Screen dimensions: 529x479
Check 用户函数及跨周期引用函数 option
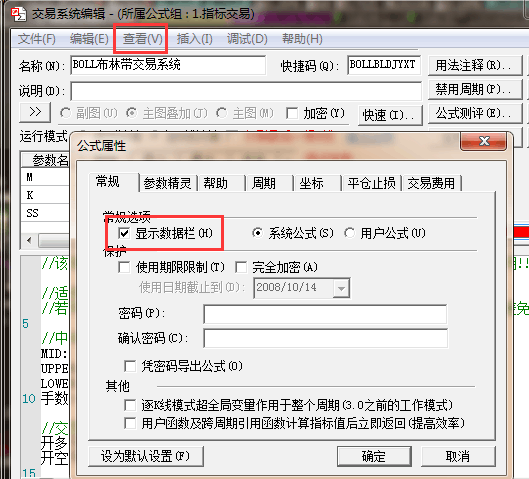click(x=130, y=423)
